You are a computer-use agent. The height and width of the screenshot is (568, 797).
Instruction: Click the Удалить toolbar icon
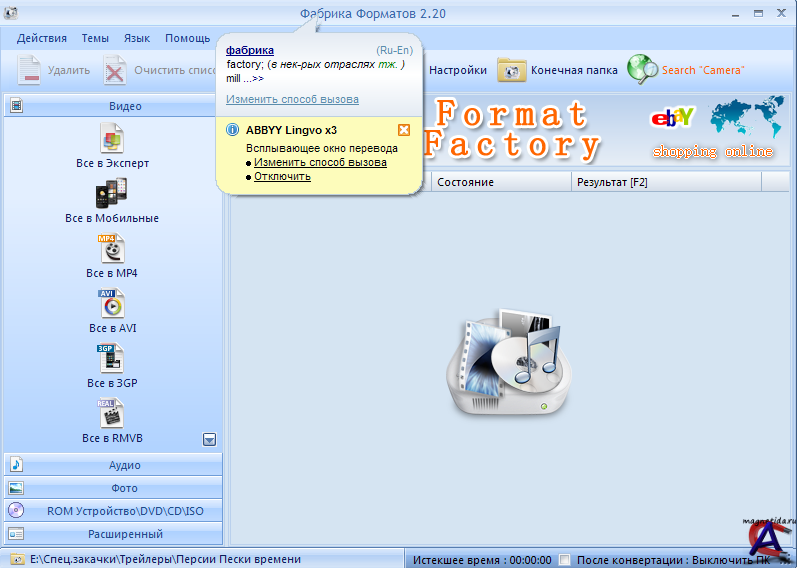pyautogui.click(x=30, y=70)
